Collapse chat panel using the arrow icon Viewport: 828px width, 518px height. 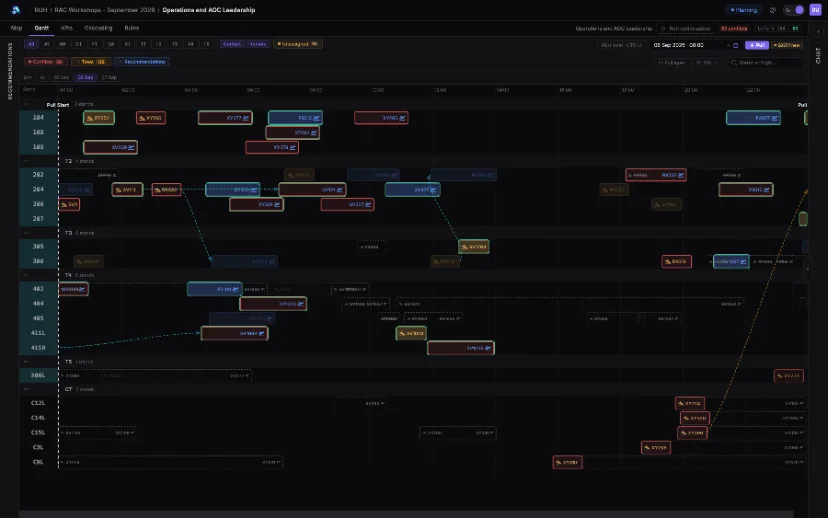[818, 31]
